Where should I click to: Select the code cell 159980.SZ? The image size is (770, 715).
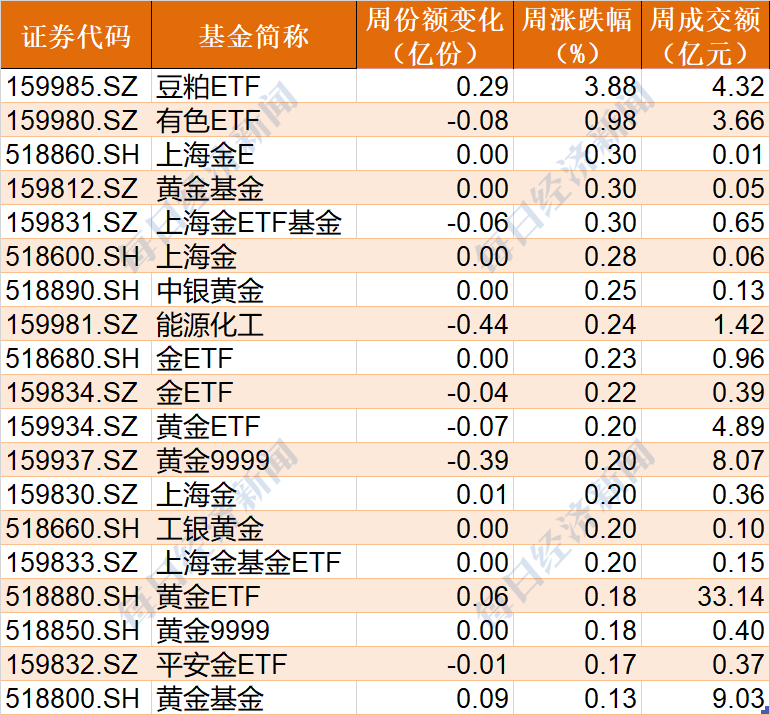76,120
